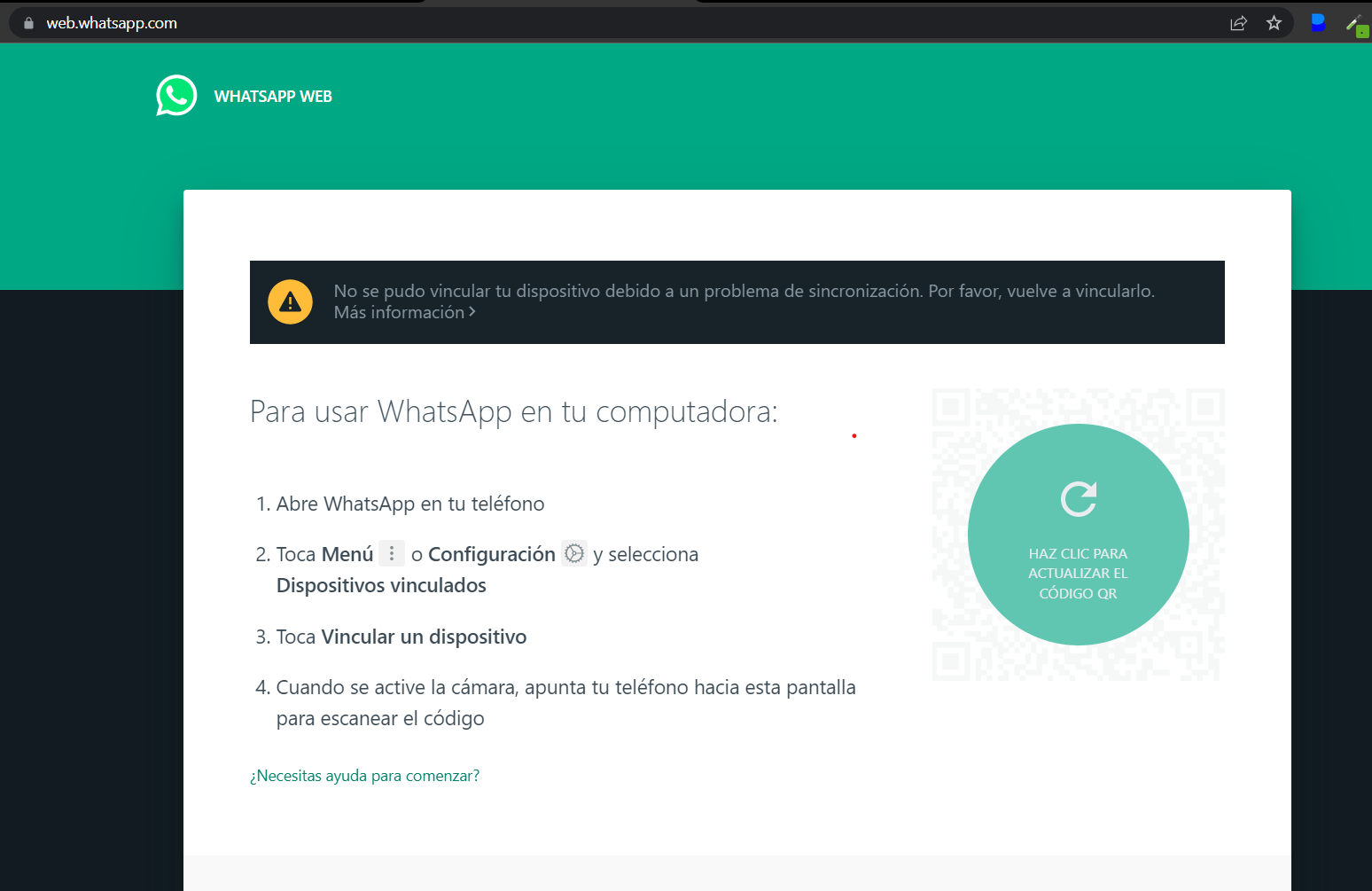Image resolution: width=1372 pixels, height=891 pixels.
Task: Click the WHATSAPP WEB header title
Action: [x=273, y=97]
